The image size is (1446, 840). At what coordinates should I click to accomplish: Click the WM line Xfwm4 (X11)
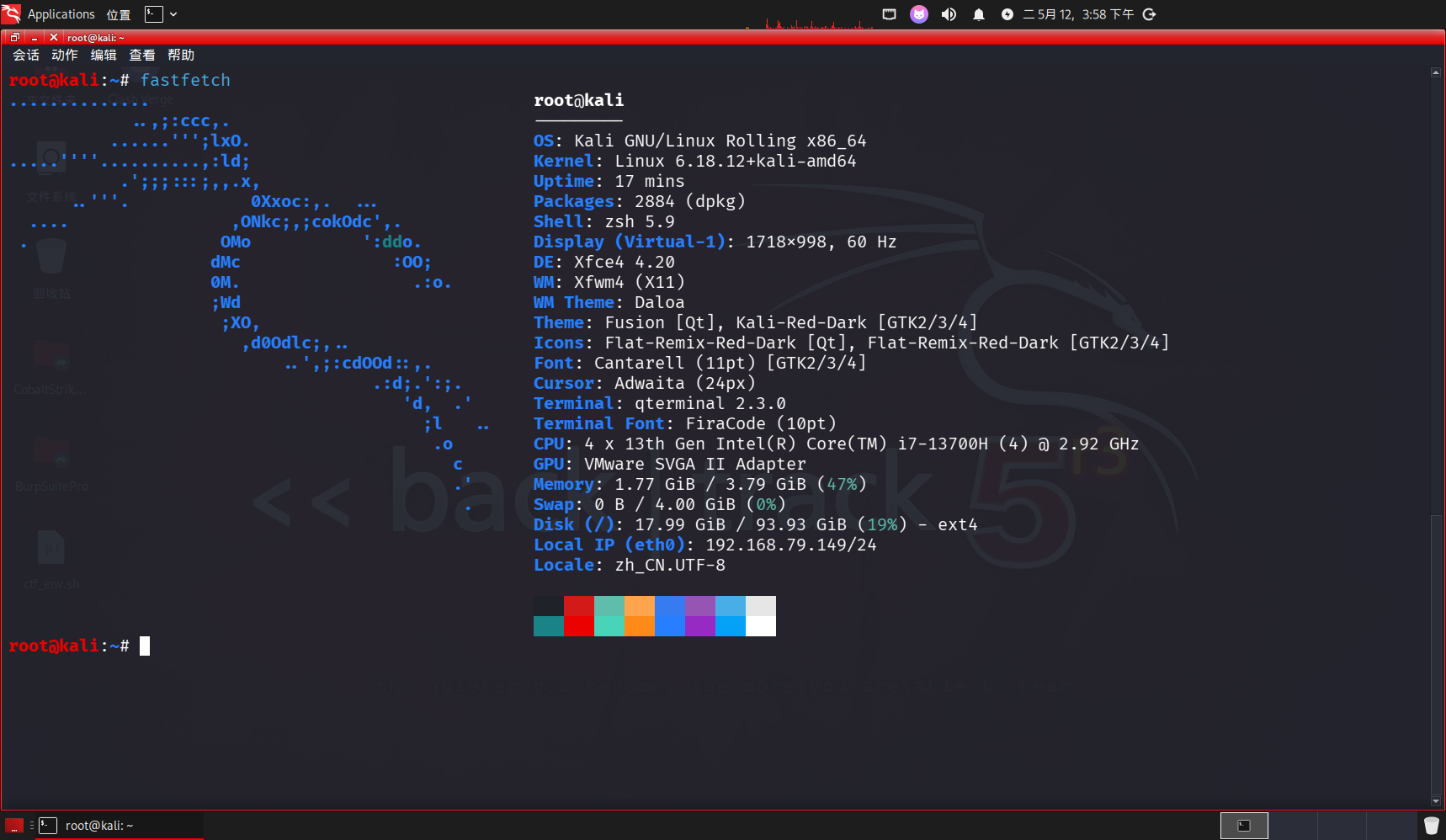[x=609, y=282]
